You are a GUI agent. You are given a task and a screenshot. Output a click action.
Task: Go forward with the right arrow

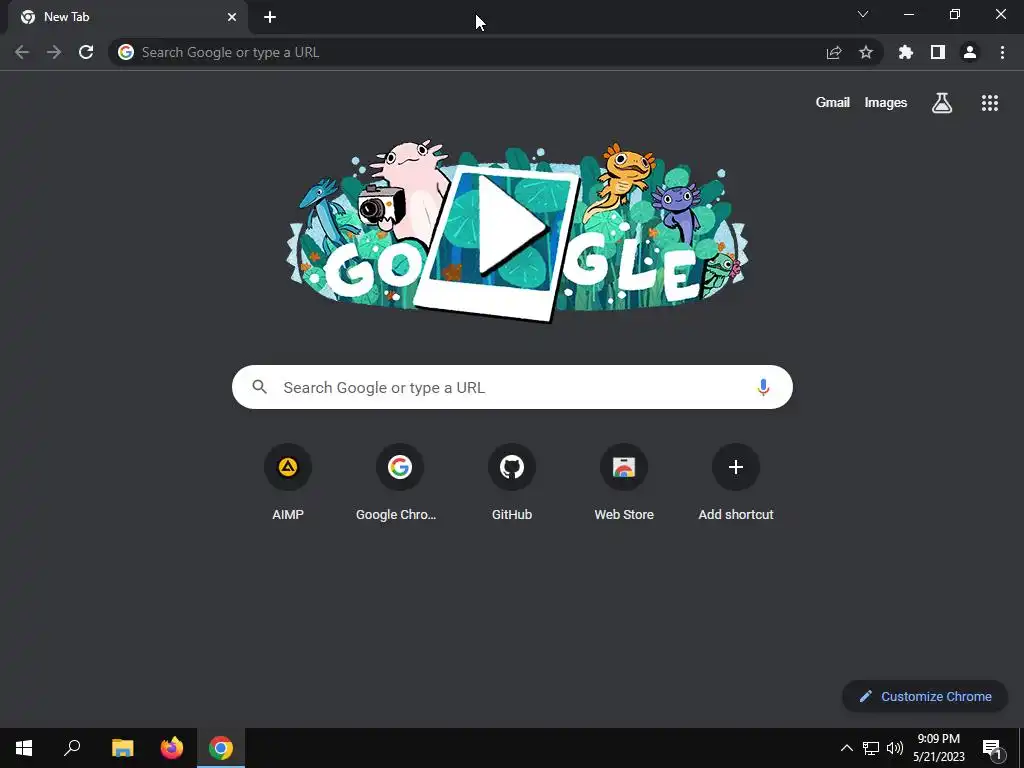[54, 52]
